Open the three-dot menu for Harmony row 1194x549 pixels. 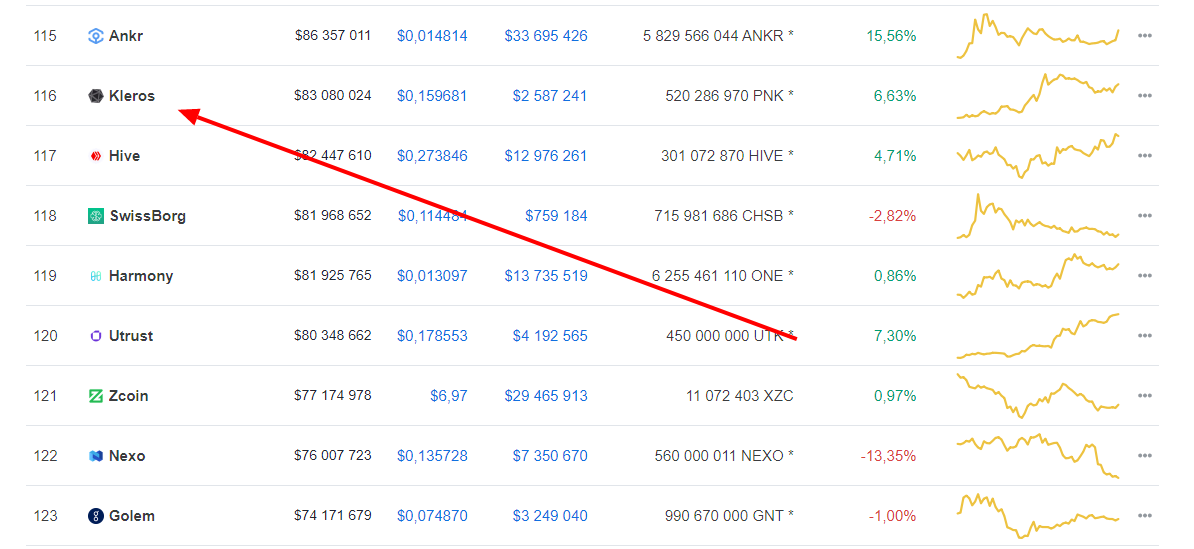coord(1145,276)
